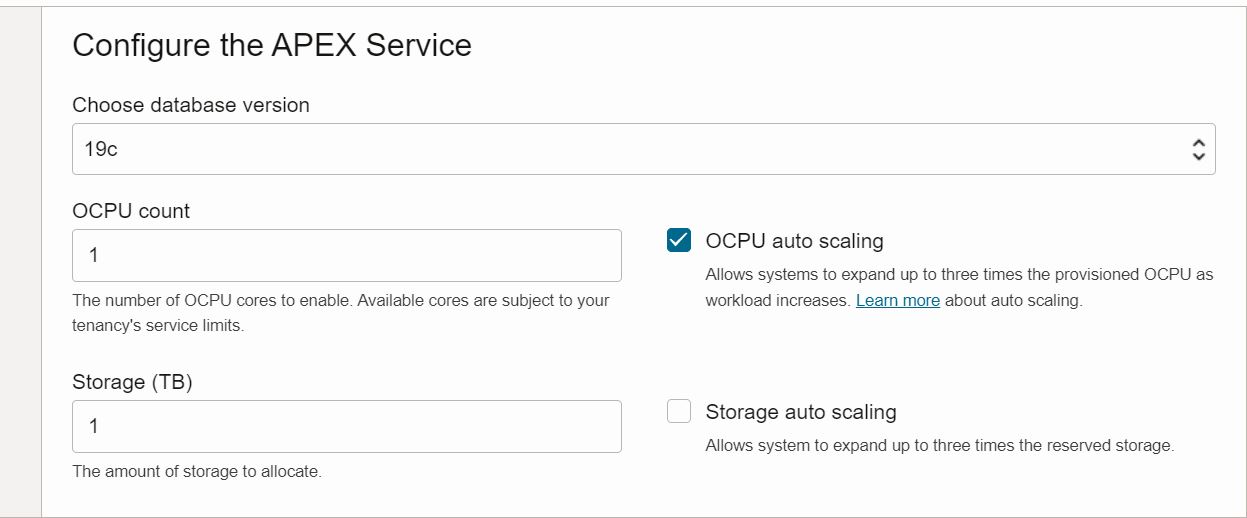Click the OCPU auto scaling description text
This screenshot has width=1247, height=518.
[958, 274]
